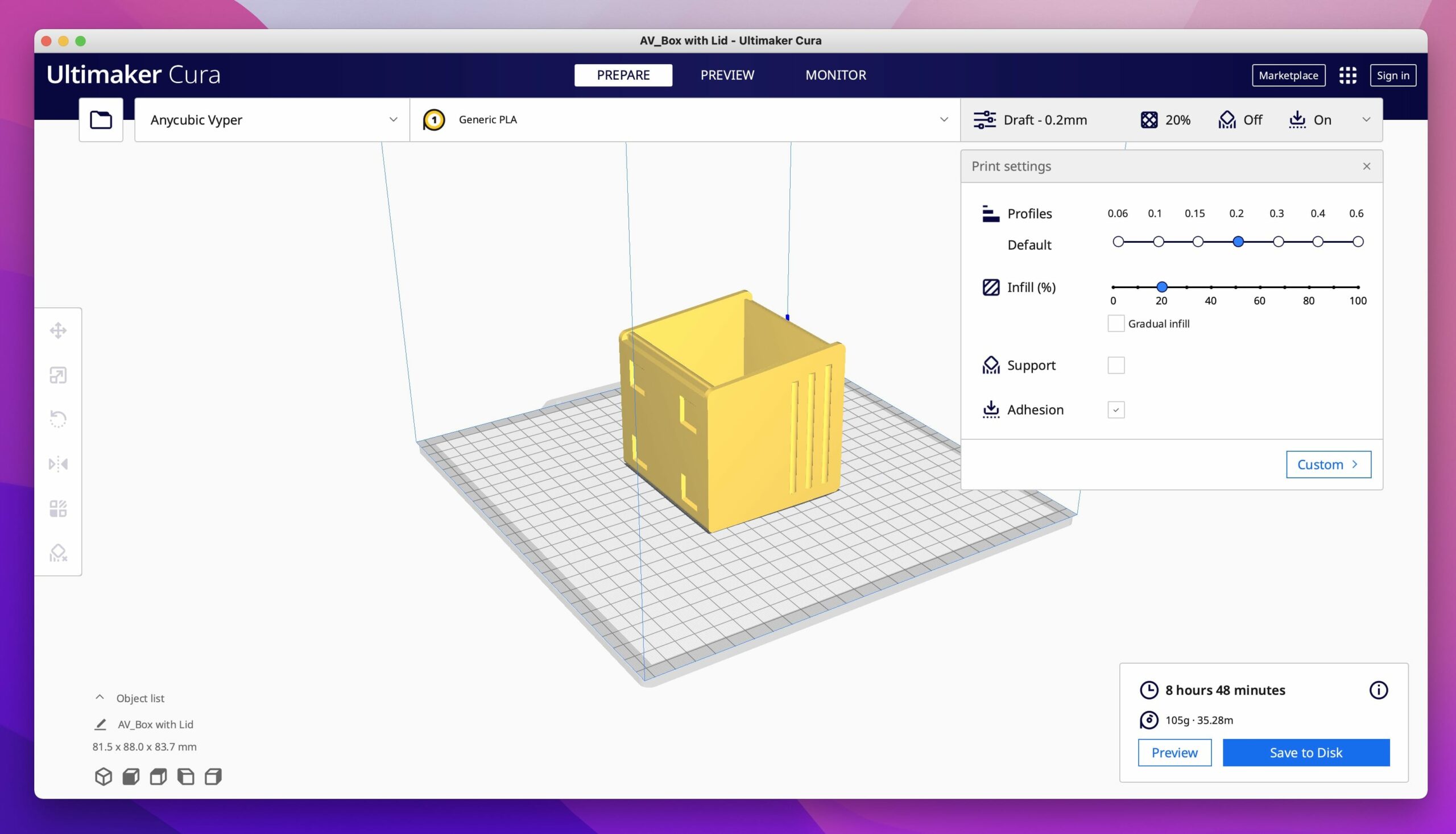Disable the Adhesion checkbox
The height and width of the screenshot is (834, 1456).
1116,409
